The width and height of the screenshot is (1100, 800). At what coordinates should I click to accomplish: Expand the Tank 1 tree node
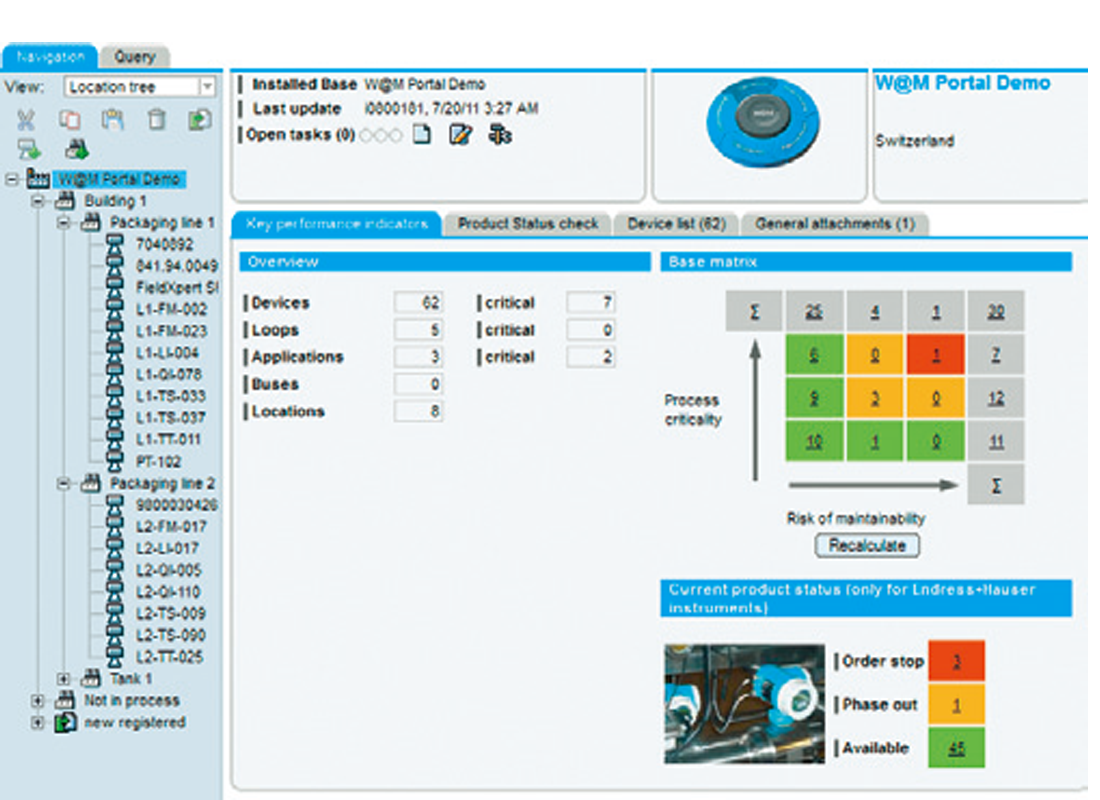coord(64,679)
